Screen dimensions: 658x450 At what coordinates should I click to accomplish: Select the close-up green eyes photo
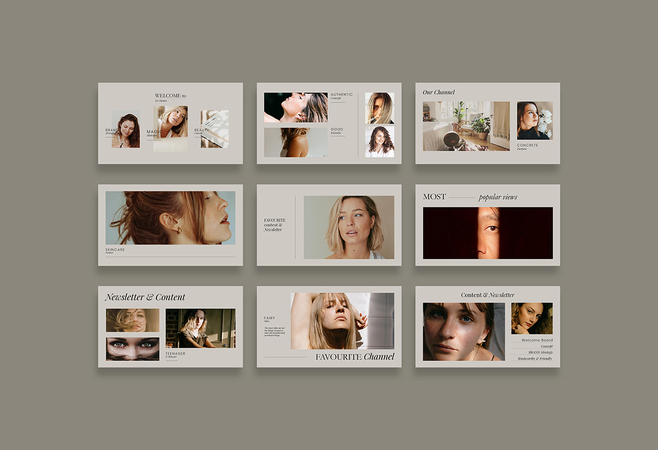tap(132, 348)
